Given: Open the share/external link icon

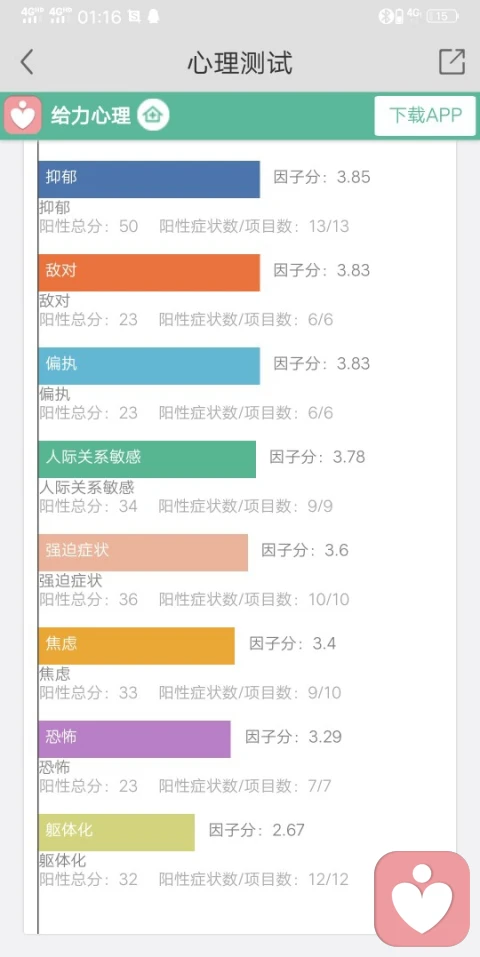Looking at the screenshot, I should tap(452, 62).
